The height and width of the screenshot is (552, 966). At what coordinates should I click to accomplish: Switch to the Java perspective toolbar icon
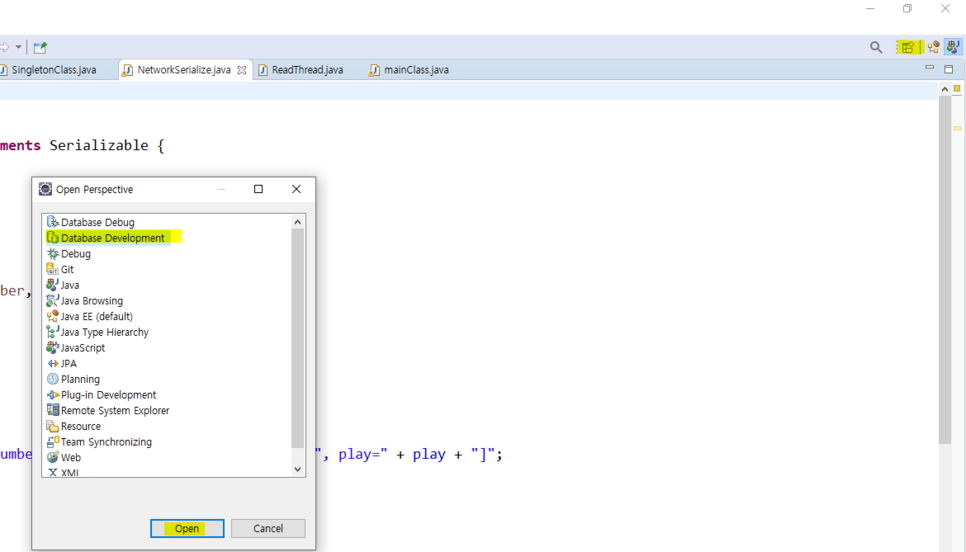point(953,47)
